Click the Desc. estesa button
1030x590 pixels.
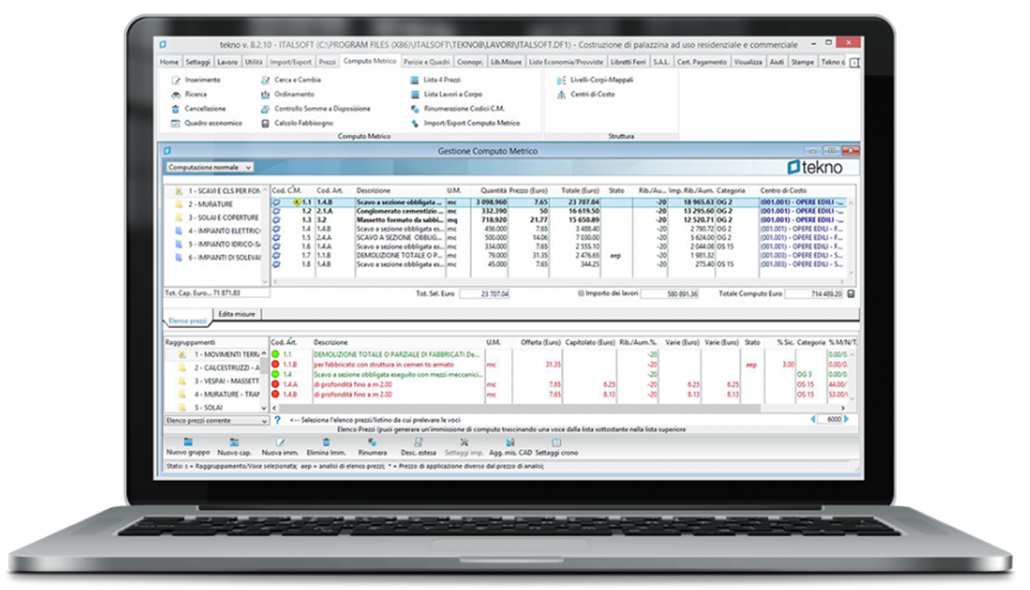(418, 447)
